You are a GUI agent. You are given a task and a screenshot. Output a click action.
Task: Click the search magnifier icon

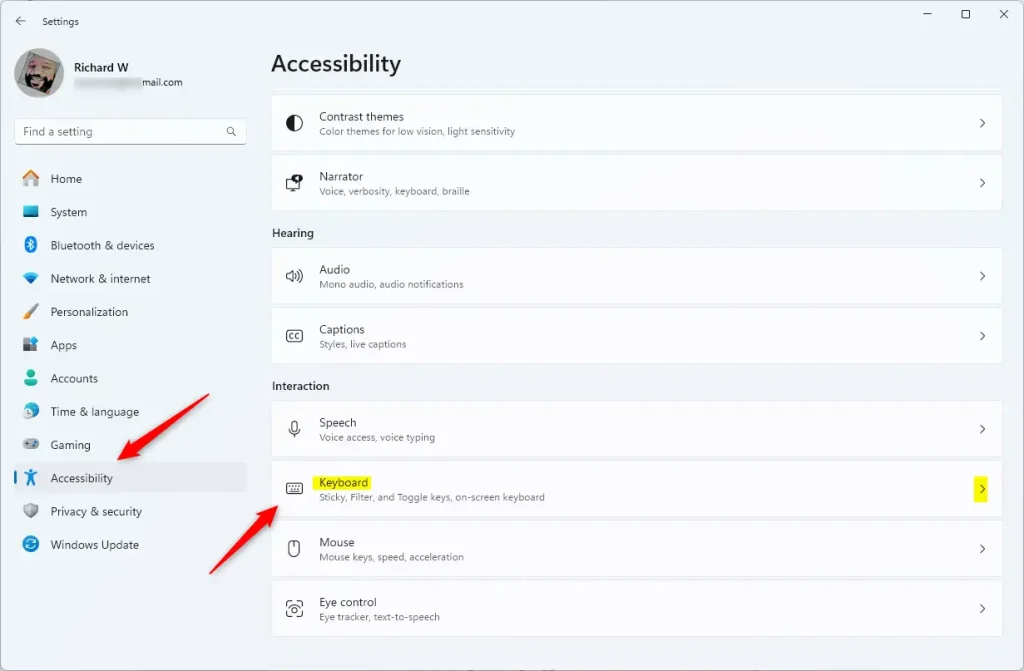point(231,131)
